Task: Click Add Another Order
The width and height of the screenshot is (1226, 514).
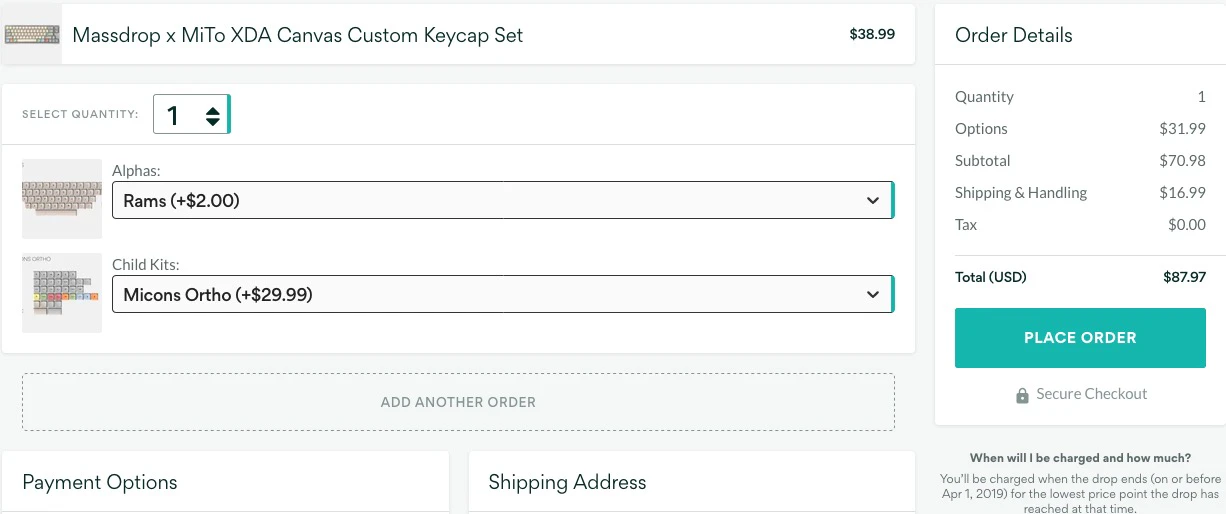Action: click(x=458, y=402)
